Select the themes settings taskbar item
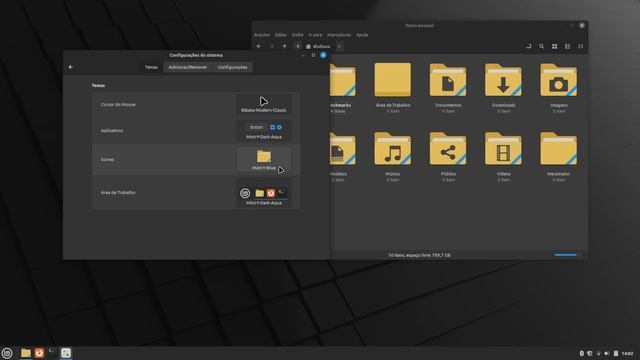640x360 pixels. 66,353
